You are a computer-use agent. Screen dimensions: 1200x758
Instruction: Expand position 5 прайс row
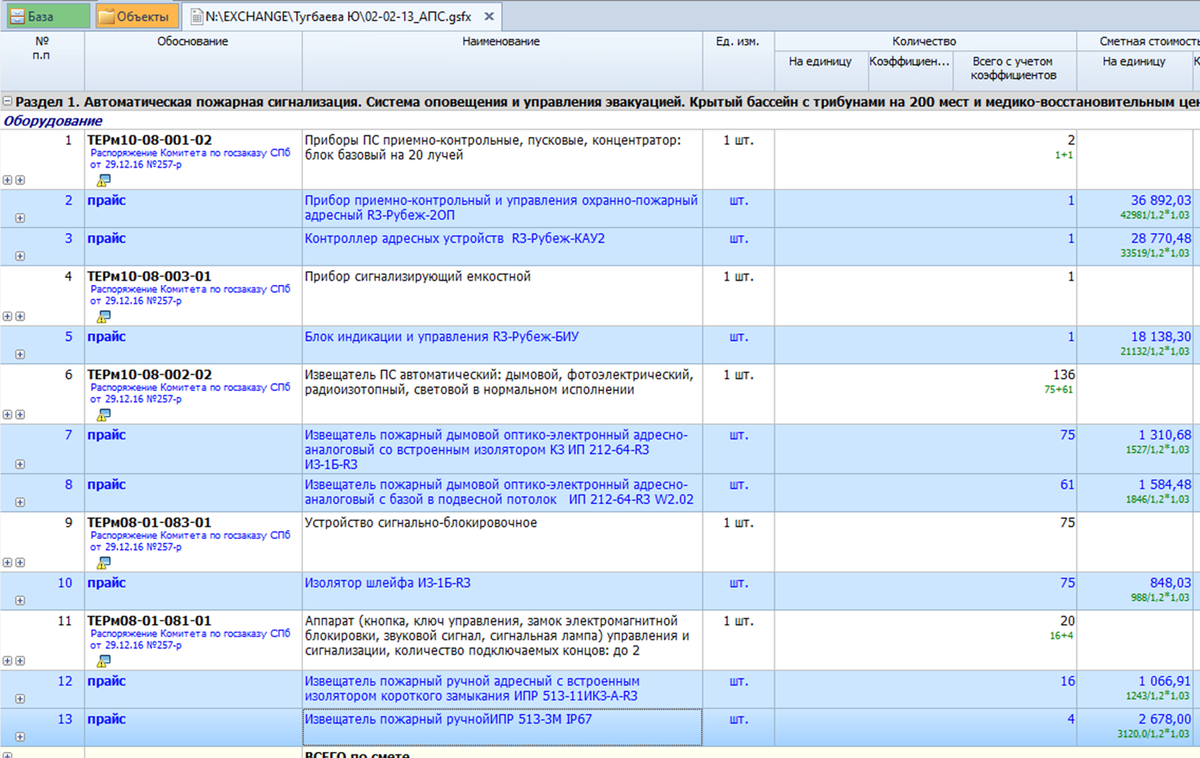[19, 354]
